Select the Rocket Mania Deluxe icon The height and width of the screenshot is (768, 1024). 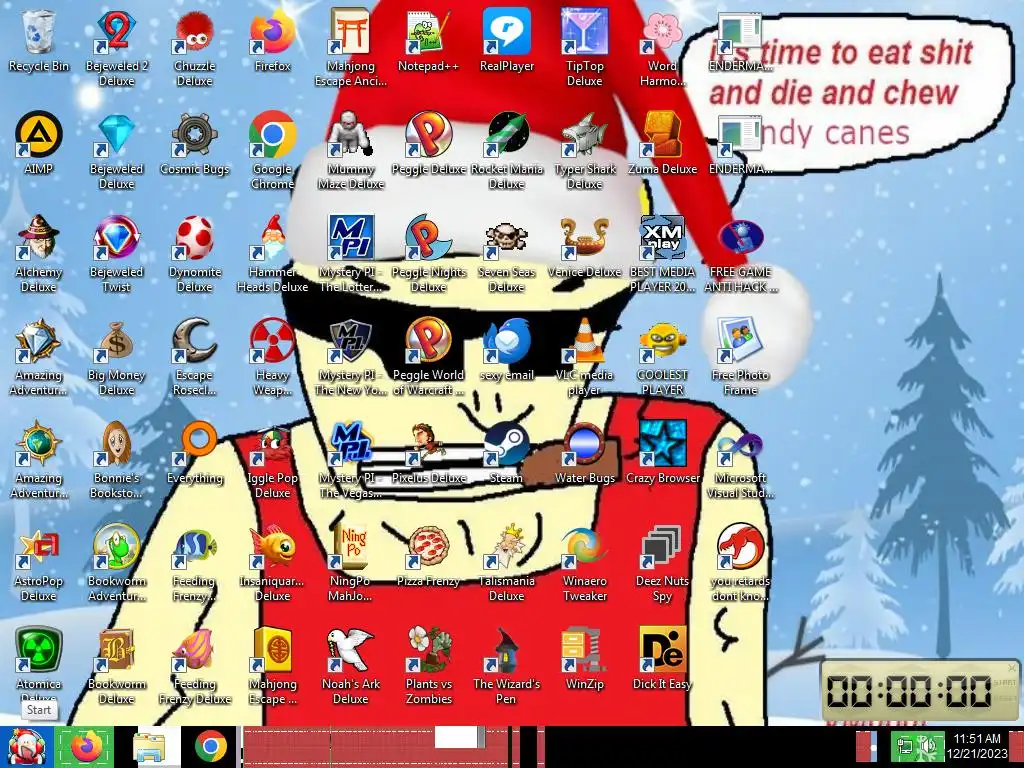tap(507, 151)
